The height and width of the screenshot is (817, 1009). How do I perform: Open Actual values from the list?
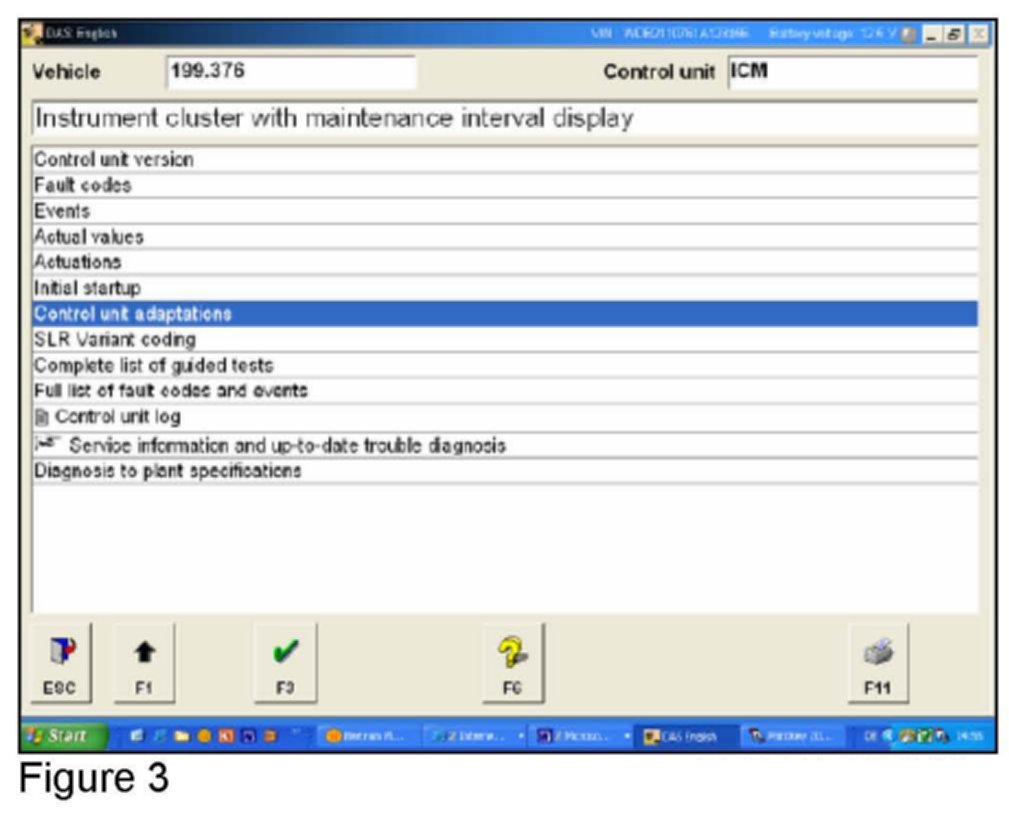click(89, 237)
